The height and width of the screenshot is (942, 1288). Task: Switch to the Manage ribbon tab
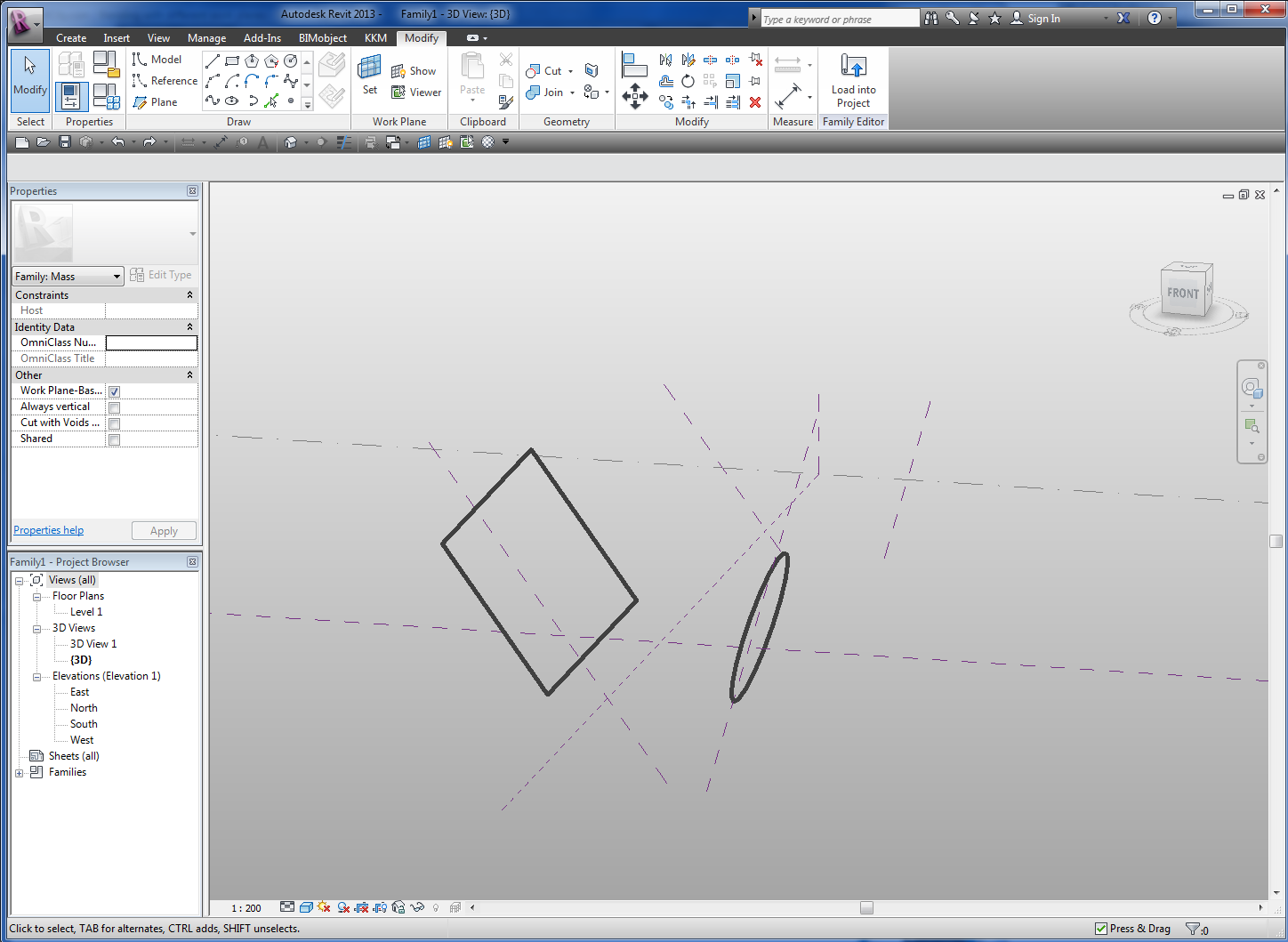[x=206, y=38]
